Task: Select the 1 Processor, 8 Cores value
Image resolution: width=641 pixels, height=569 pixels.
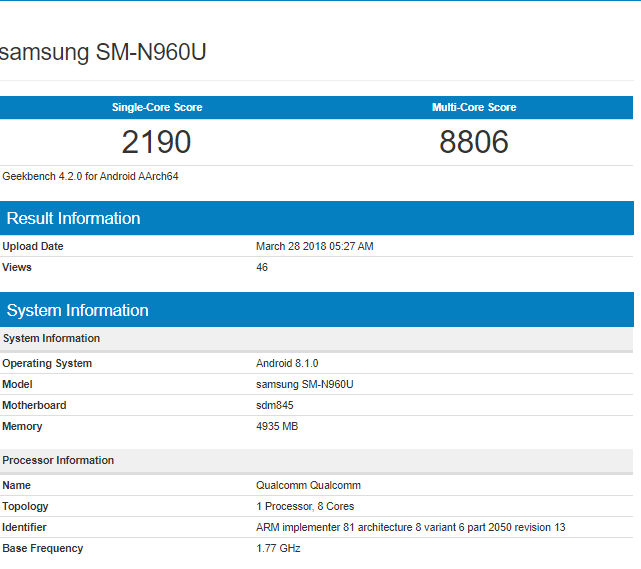Action: pyautogui.click(x=305, y=506)
